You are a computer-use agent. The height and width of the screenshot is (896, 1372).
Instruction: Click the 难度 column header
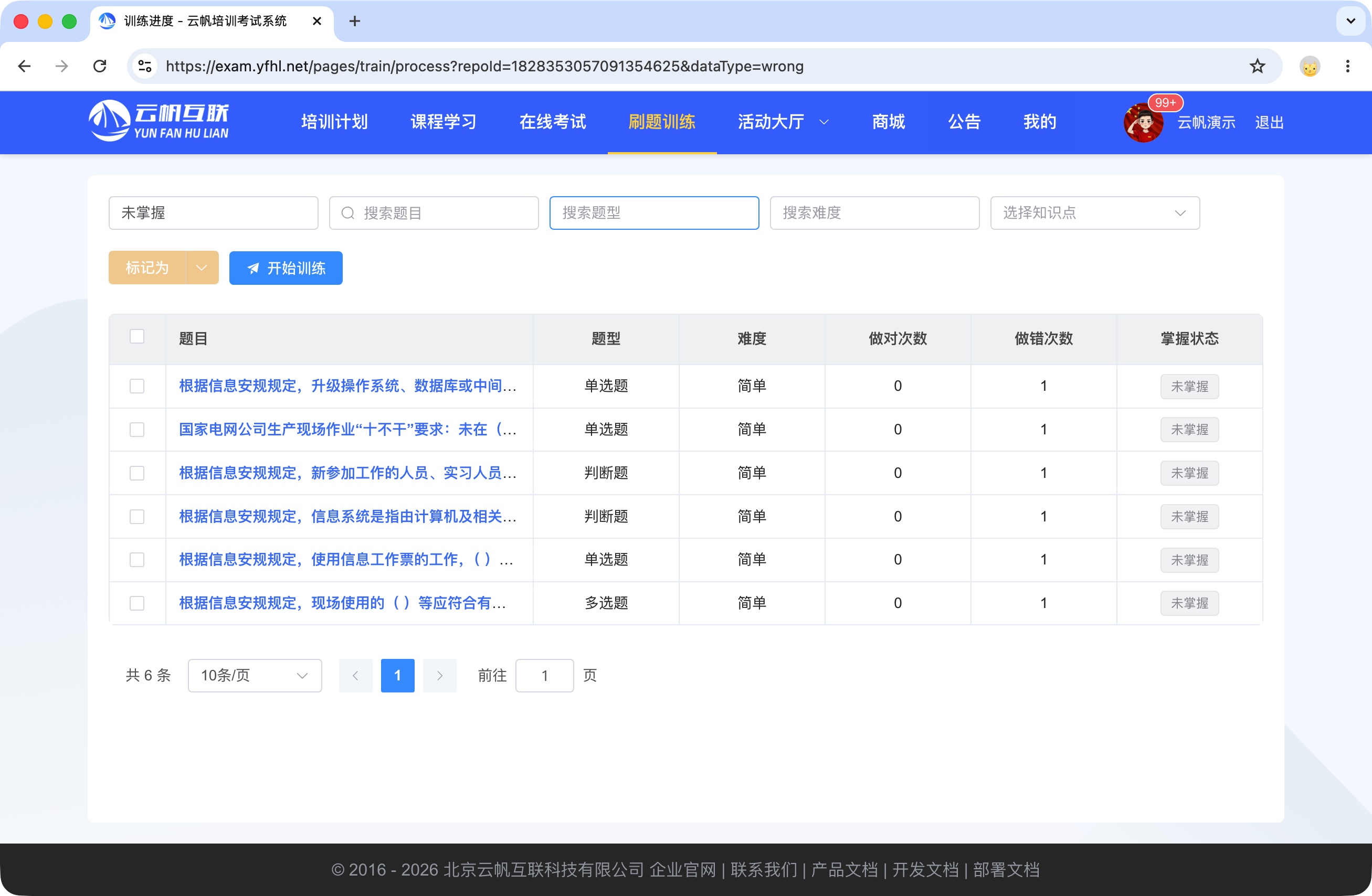(752, 339)
